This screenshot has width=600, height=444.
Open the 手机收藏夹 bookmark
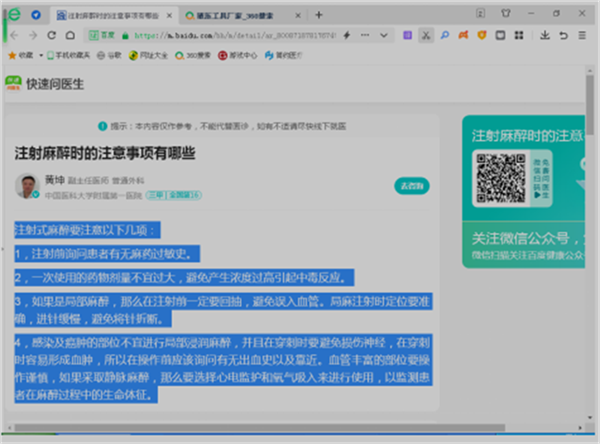pos(68,56)
